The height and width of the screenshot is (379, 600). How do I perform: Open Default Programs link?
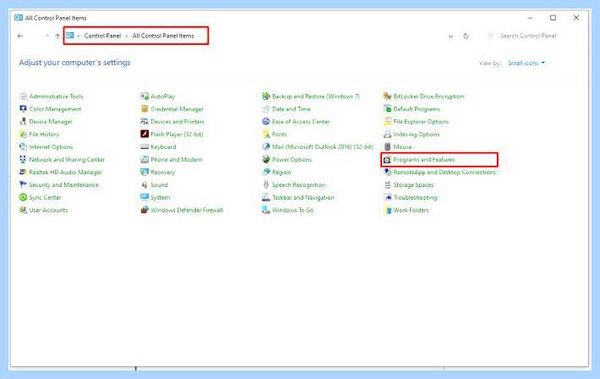point(417,109)
